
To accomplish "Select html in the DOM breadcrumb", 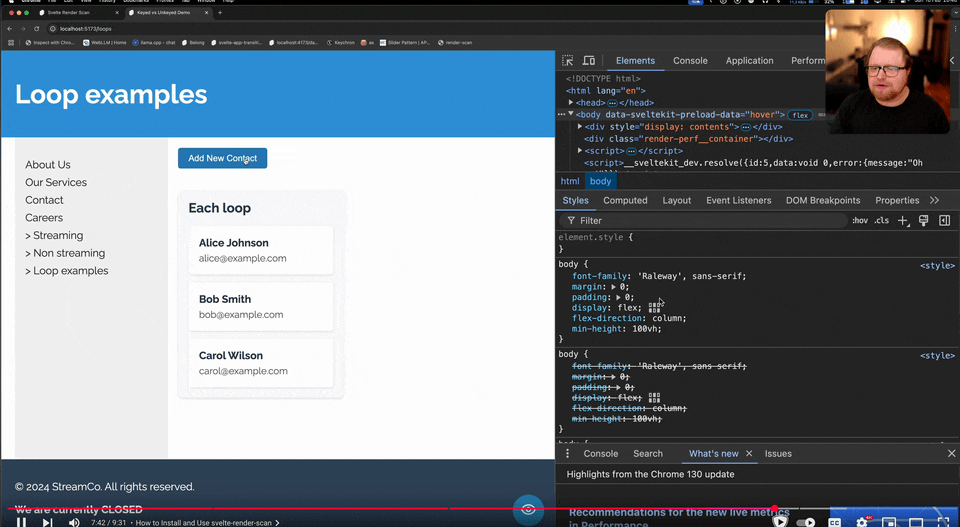I will [569, 181].
